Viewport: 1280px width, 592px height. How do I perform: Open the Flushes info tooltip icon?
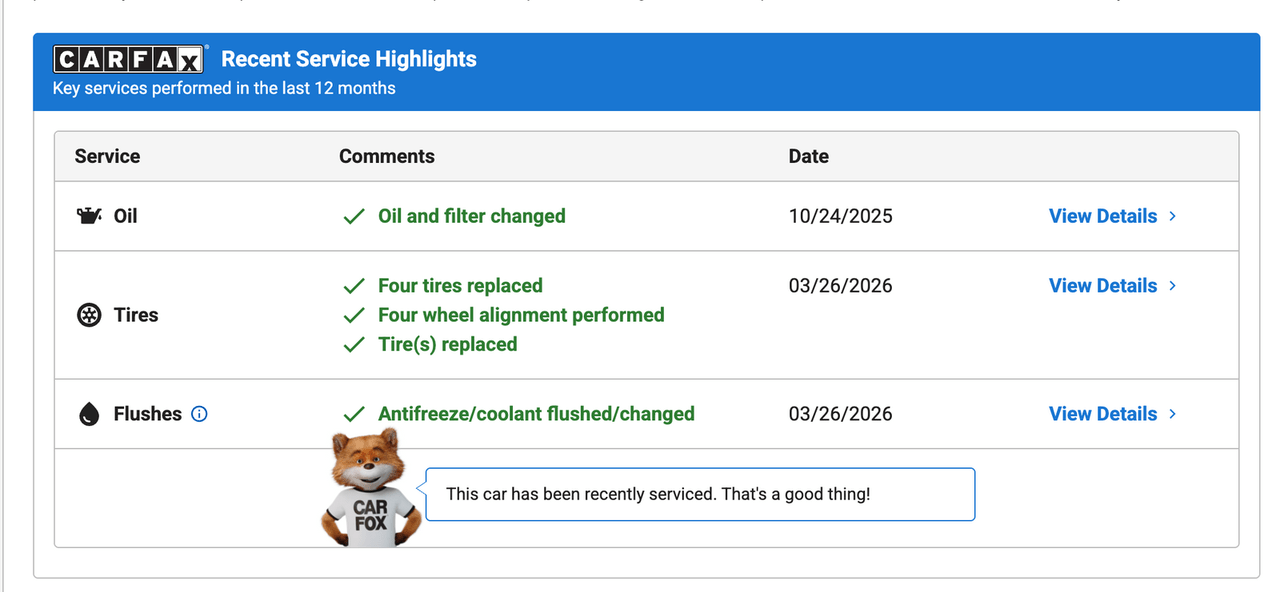coord(199,414)
